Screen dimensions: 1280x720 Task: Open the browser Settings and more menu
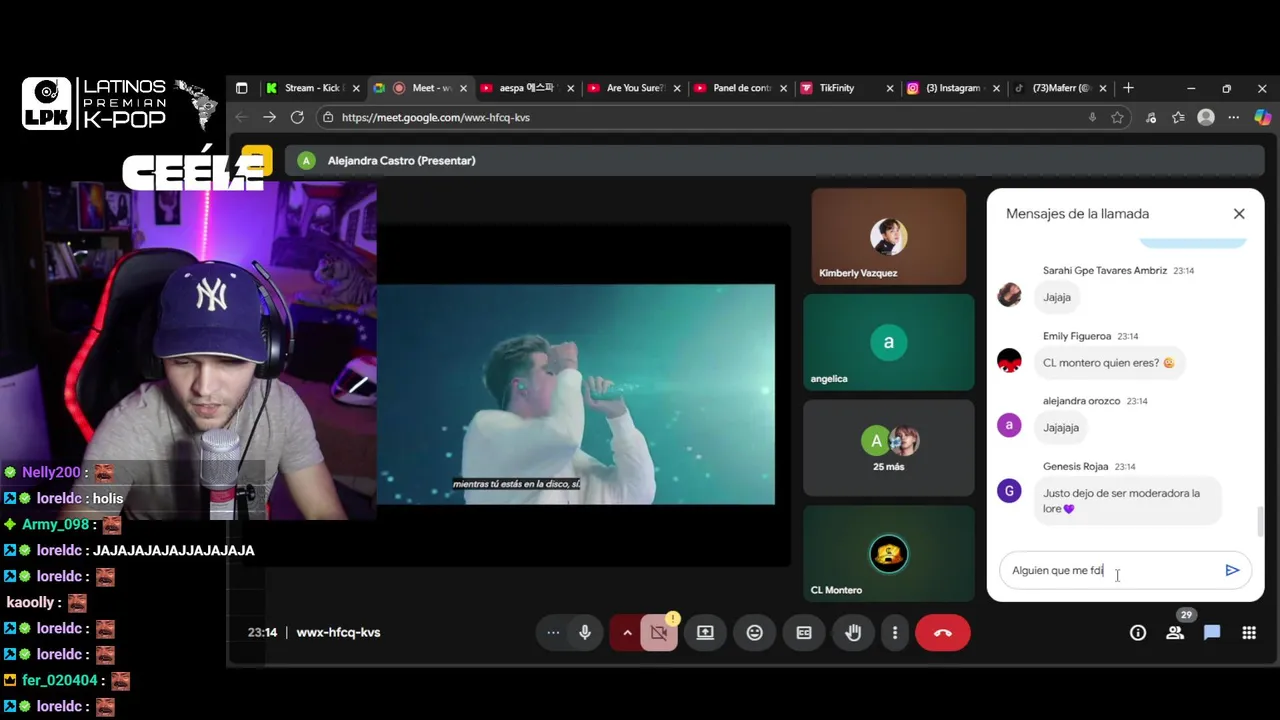[x=1234, y=117]
